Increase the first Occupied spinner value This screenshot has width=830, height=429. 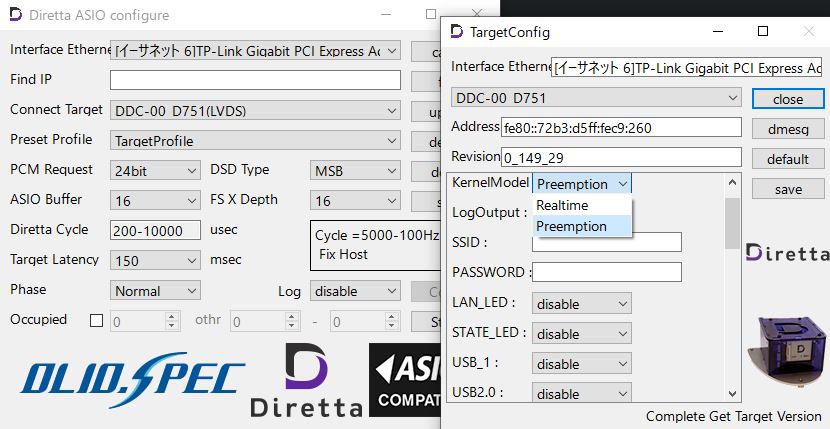[x=172, y=316]
